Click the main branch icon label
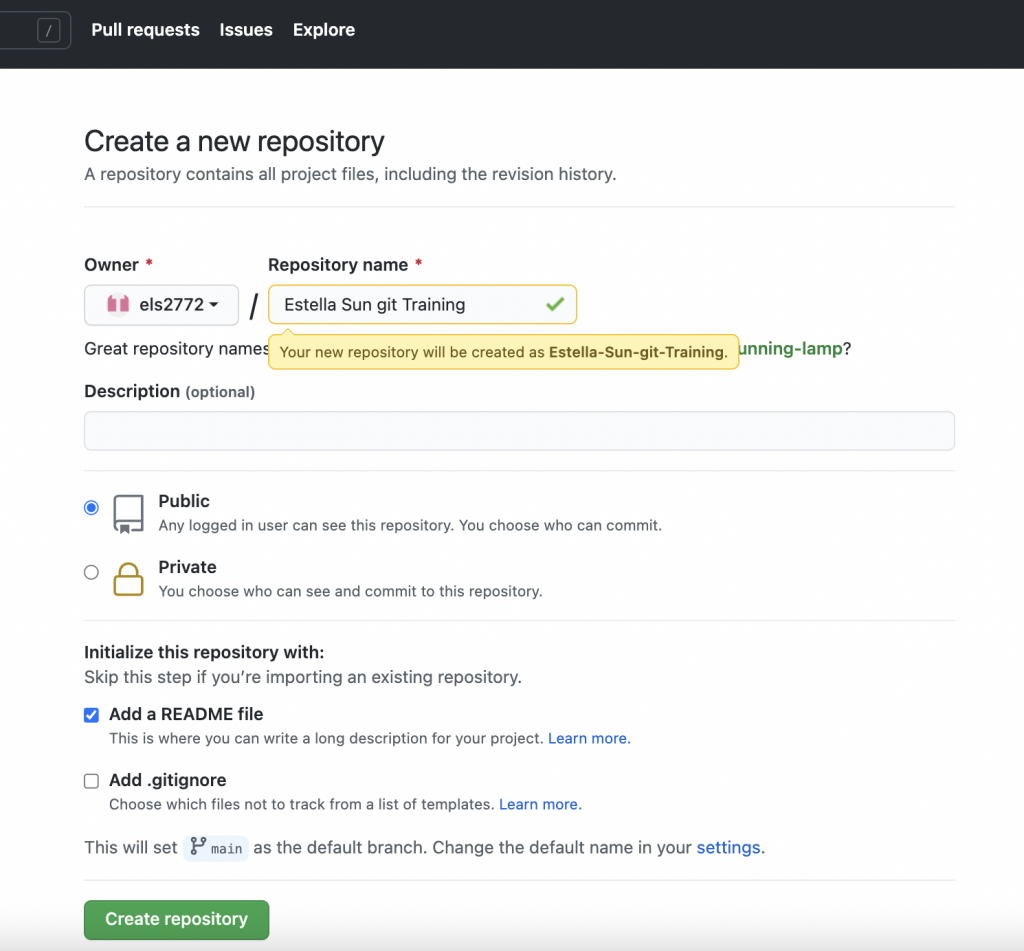This screenshot has width=1024, height=951. pos(216,848)
